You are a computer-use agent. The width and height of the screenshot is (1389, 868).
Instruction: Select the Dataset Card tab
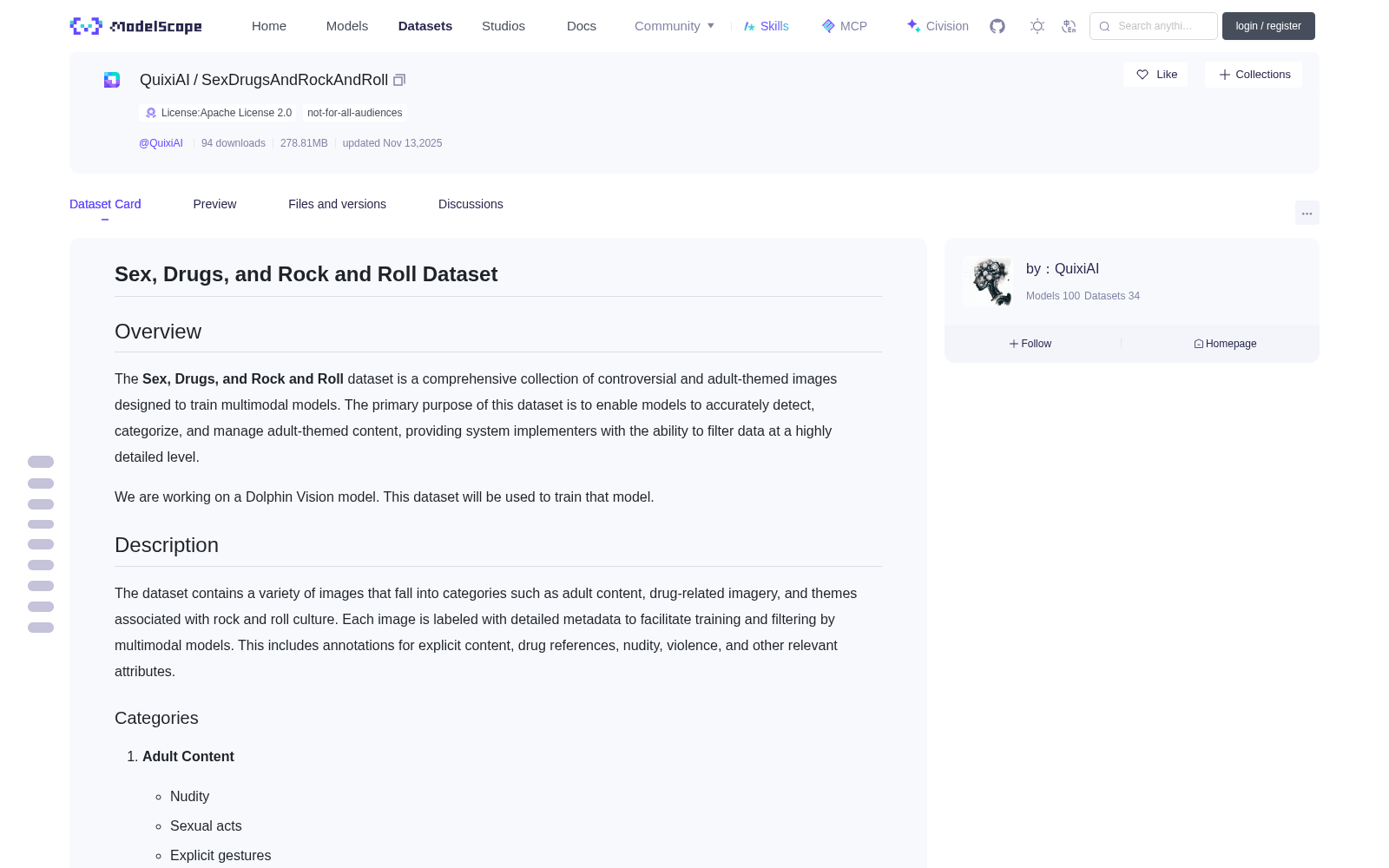(105, 204)
